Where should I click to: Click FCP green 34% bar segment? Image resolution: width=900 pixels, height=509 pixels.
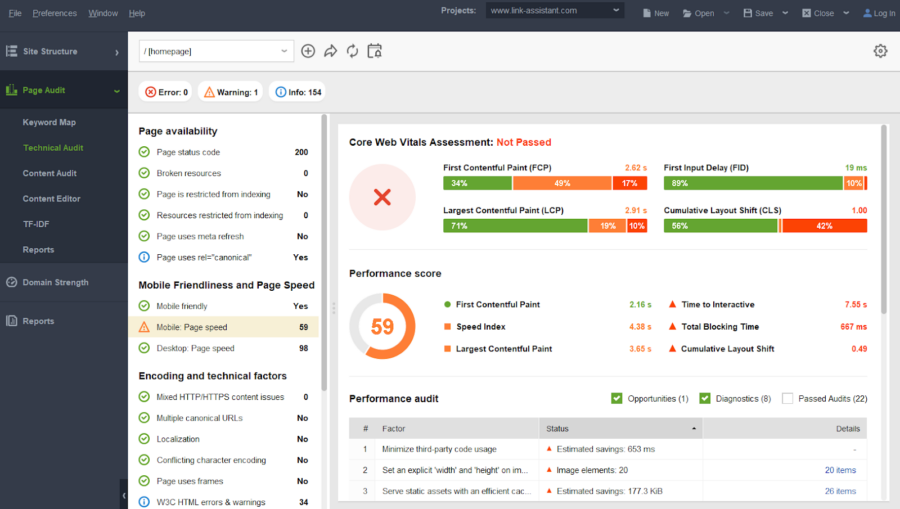click(477, 183)
